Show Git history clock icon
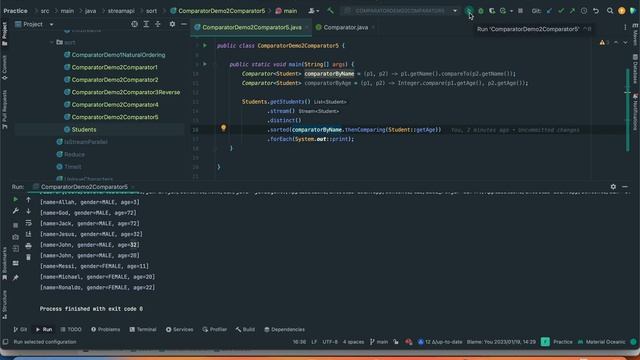Image resolution: width=640 pixels, height=360 pixels. [x=584, y=11]
